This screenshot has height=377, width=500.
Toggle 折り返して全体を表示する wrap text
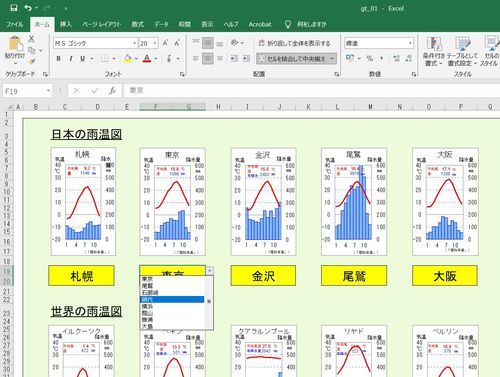[295, 43]
